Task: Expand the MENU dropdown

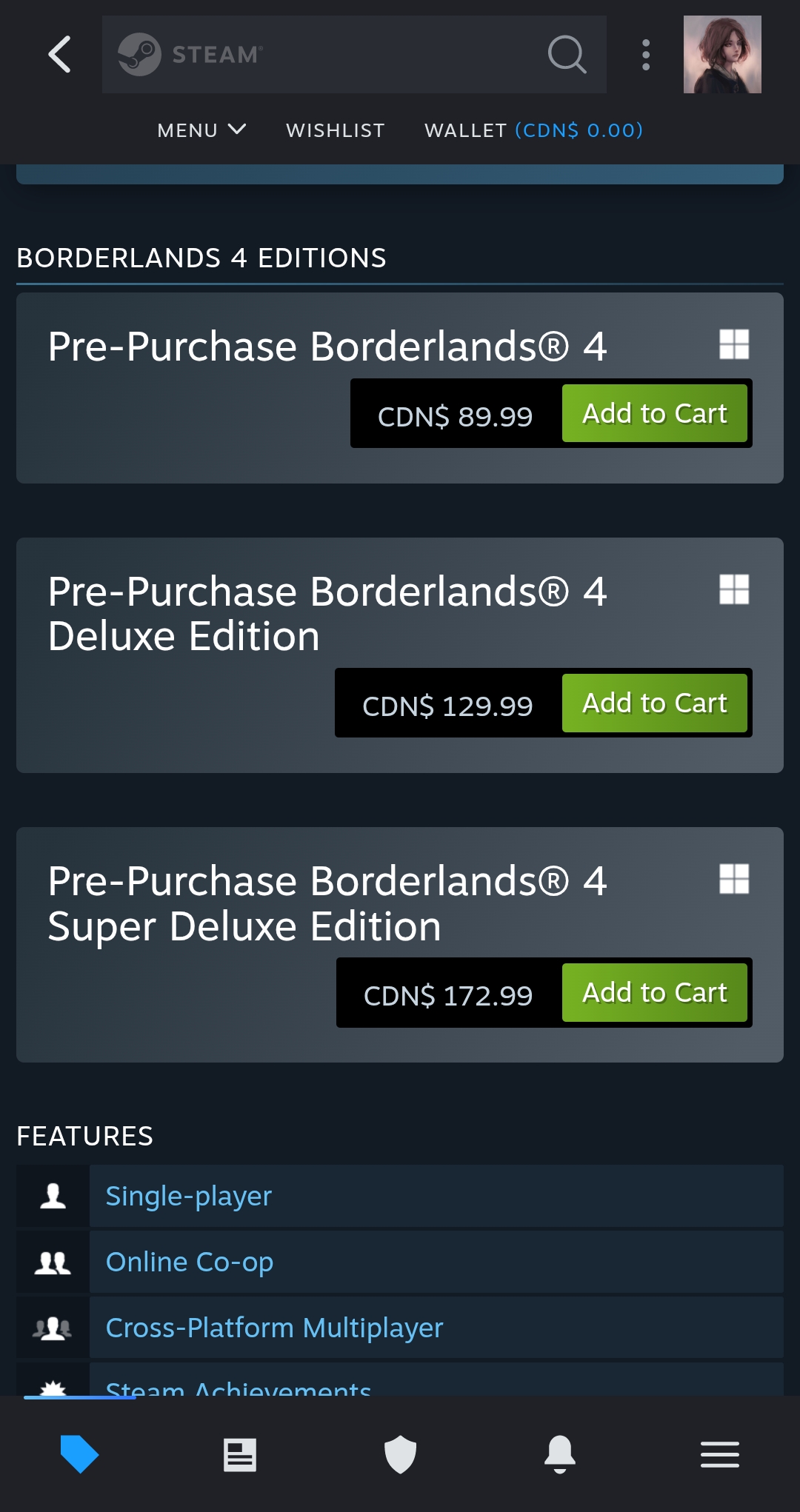Action: tap(201, 130)
